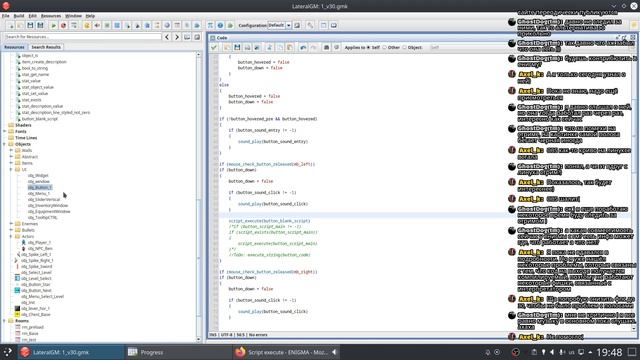Undo last edit in Code editor
Image resolution: width=640 pixels, height=360 pixels.
[303, 48]
